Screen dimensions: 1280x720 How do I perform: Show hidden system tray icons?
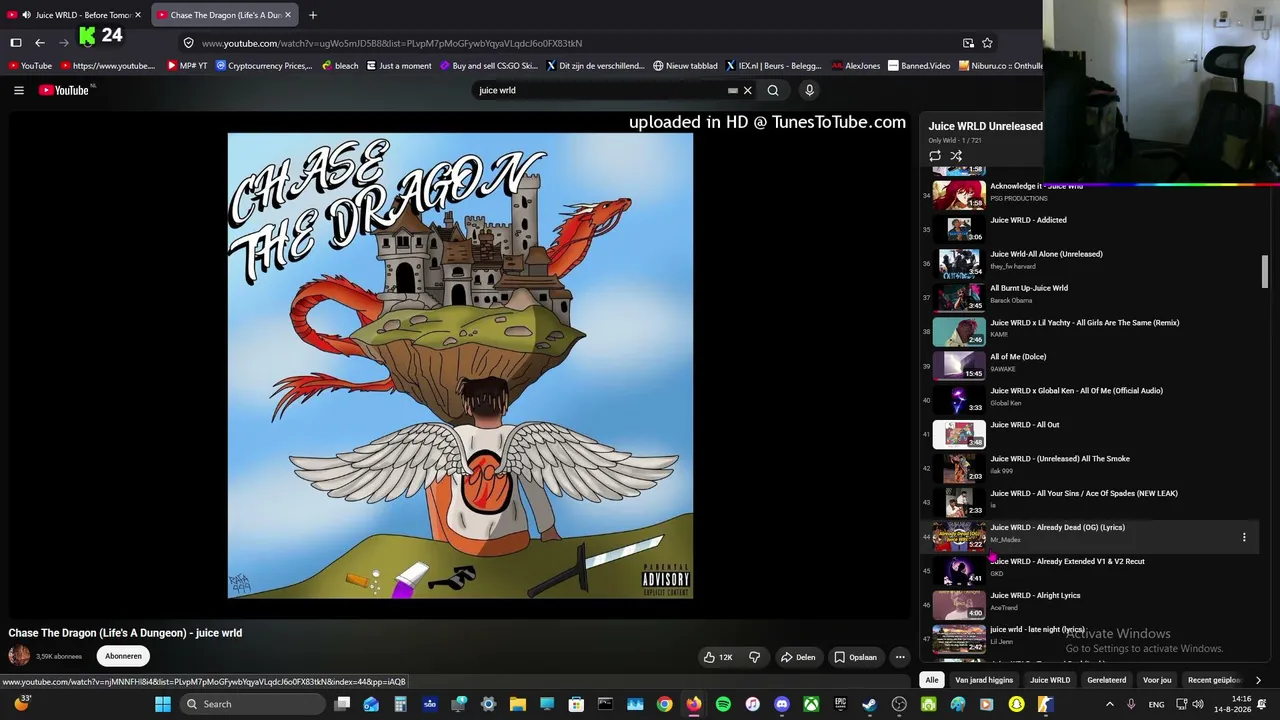click(x=1109, y=704)
